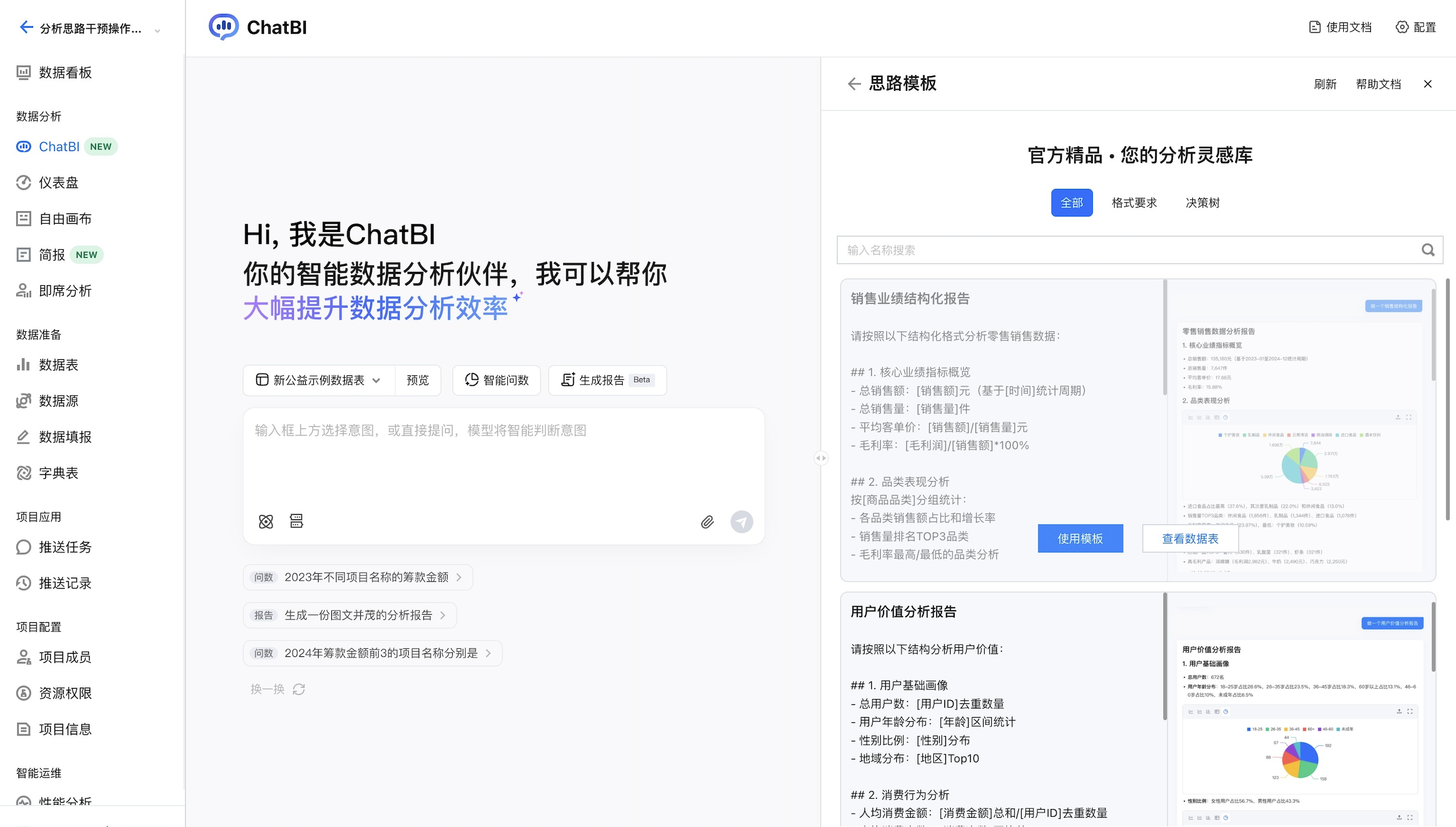The width and height of the screenshot is (1456, 827).
Task: Open the 2023年不同项目名称的筹款金额 suggestion
Action: tap(359, 577)
